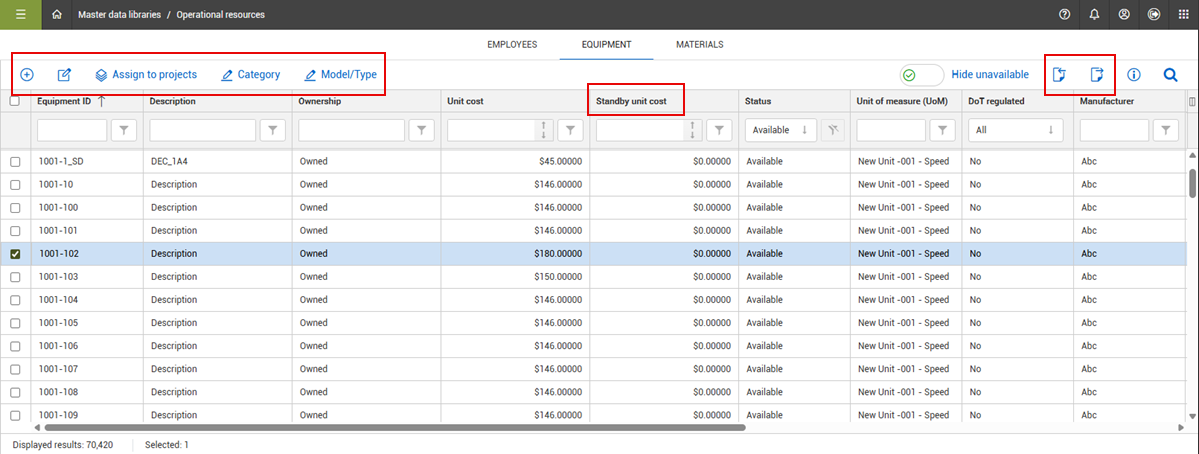Click the information circle icon
Image resolution: width=1199 pixels, height=454 pixels.
[x=1134, y=75]
